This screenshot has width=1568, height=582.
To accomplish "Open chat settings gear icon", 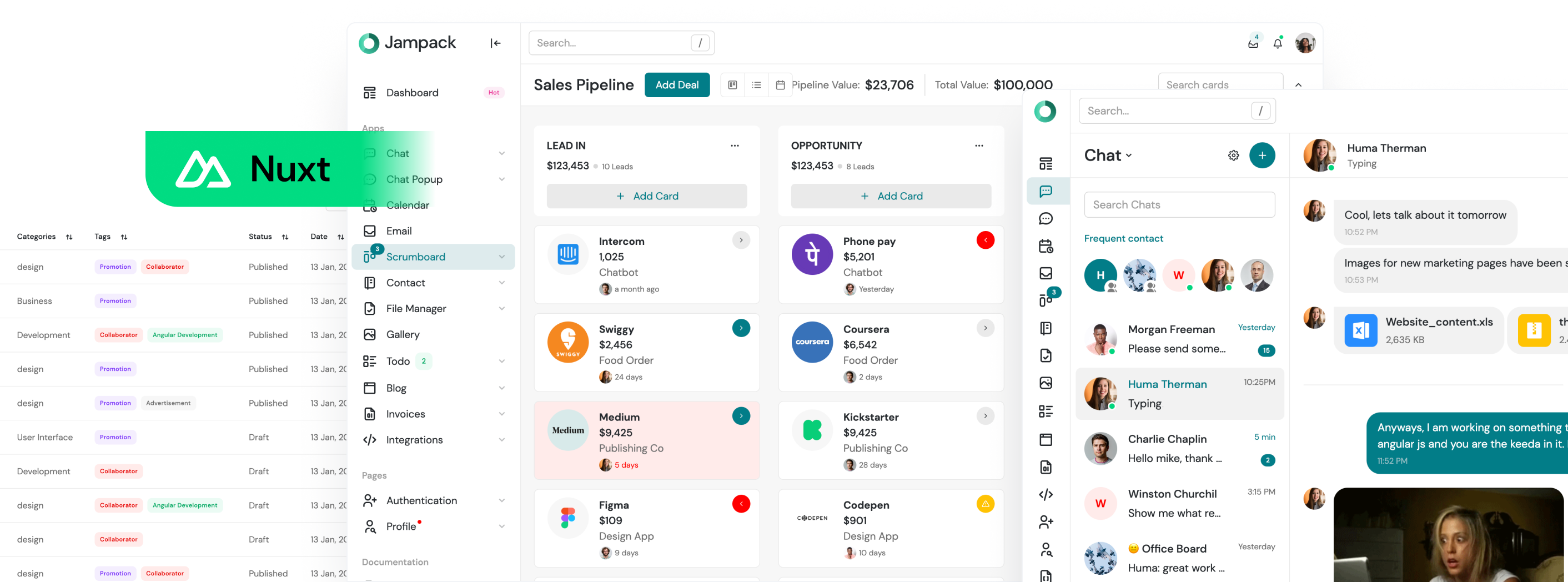I will coord(1233,155).
